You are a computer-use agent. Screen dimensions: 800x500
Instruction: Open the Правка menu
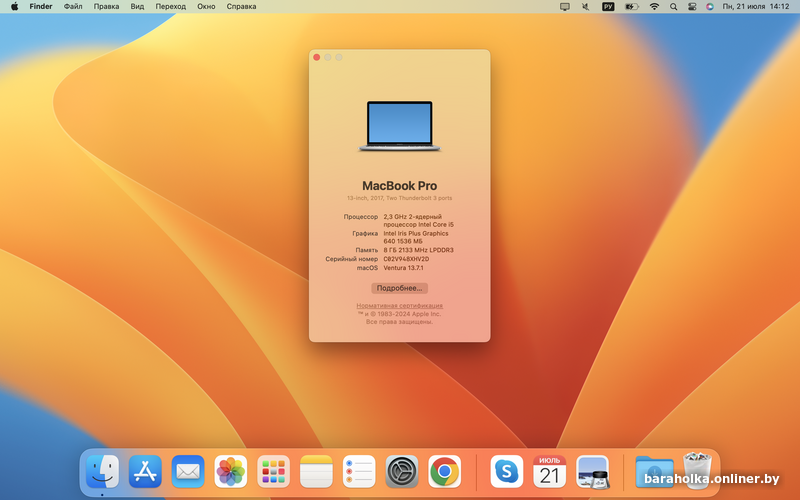[x=106, y=7]
